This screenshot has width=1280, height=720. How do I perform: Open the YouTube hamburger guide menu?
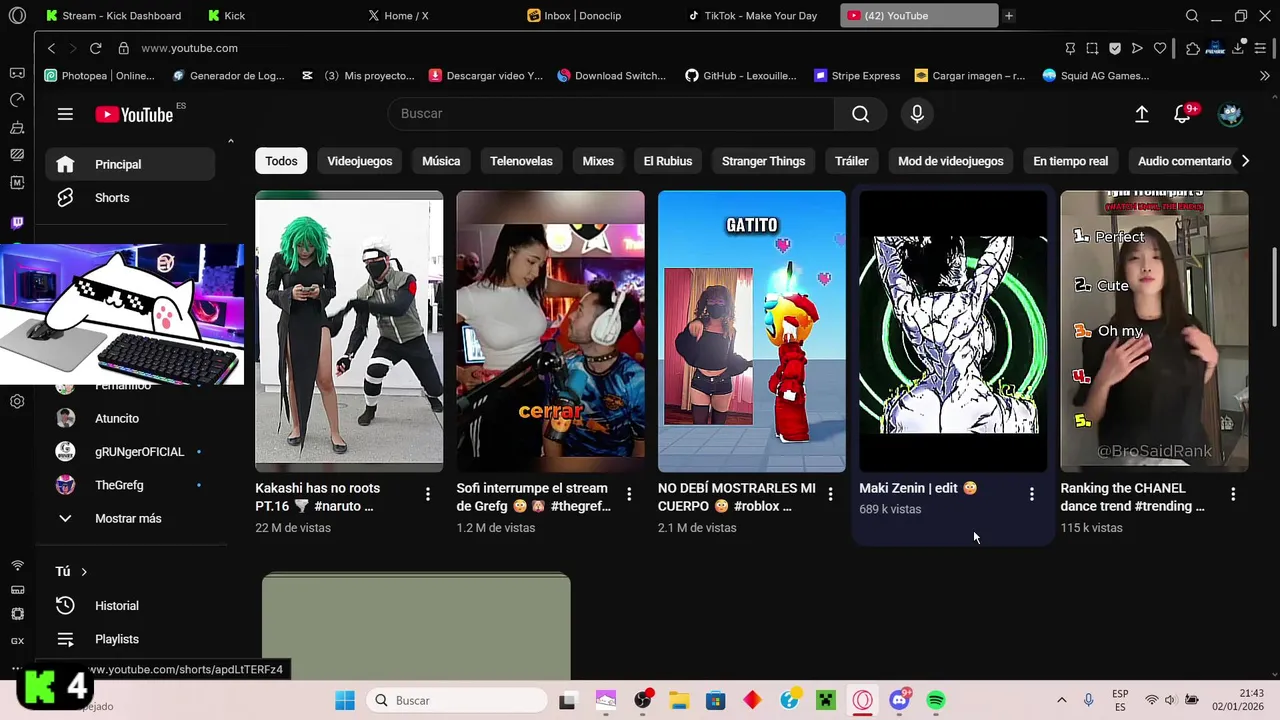[x=65, y=114]
